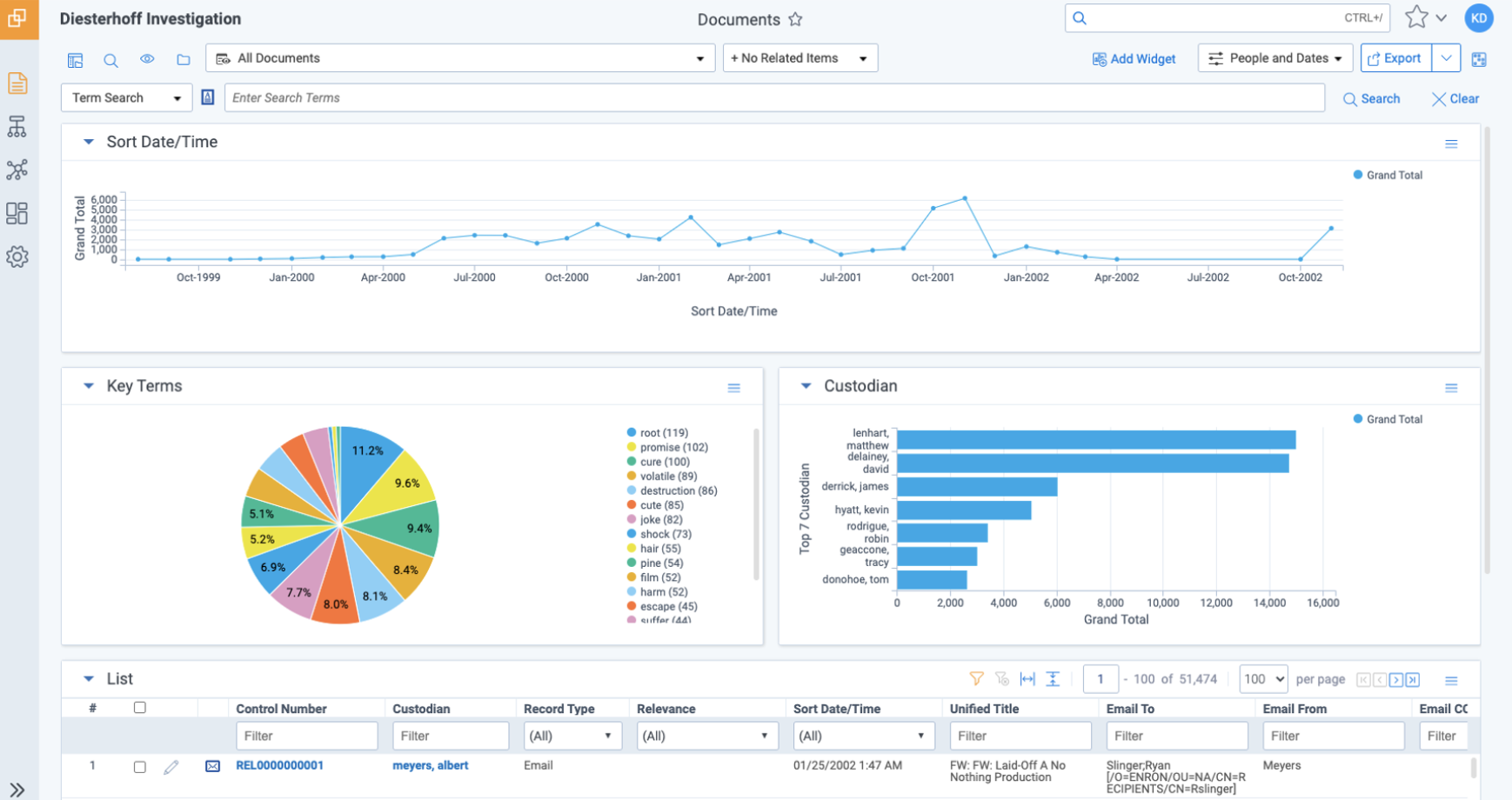Open the Custodian widget hamburger menu
This screenshot has width=1512, height=800.
pos(1451,389)
